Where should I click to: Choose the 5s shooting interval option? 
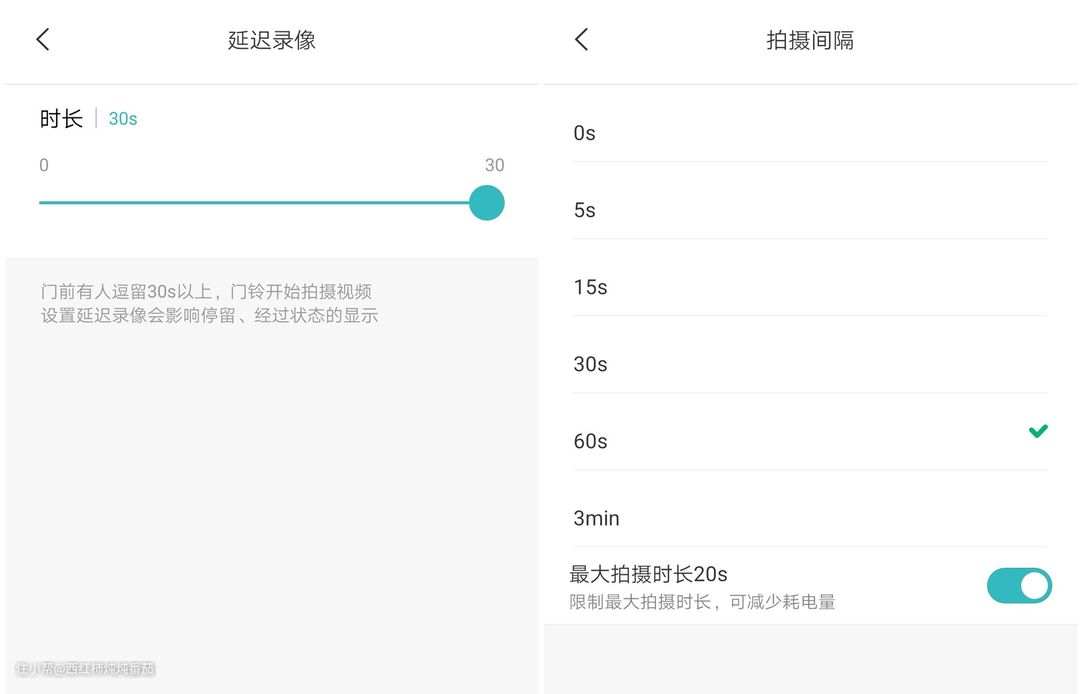(585, 210)
